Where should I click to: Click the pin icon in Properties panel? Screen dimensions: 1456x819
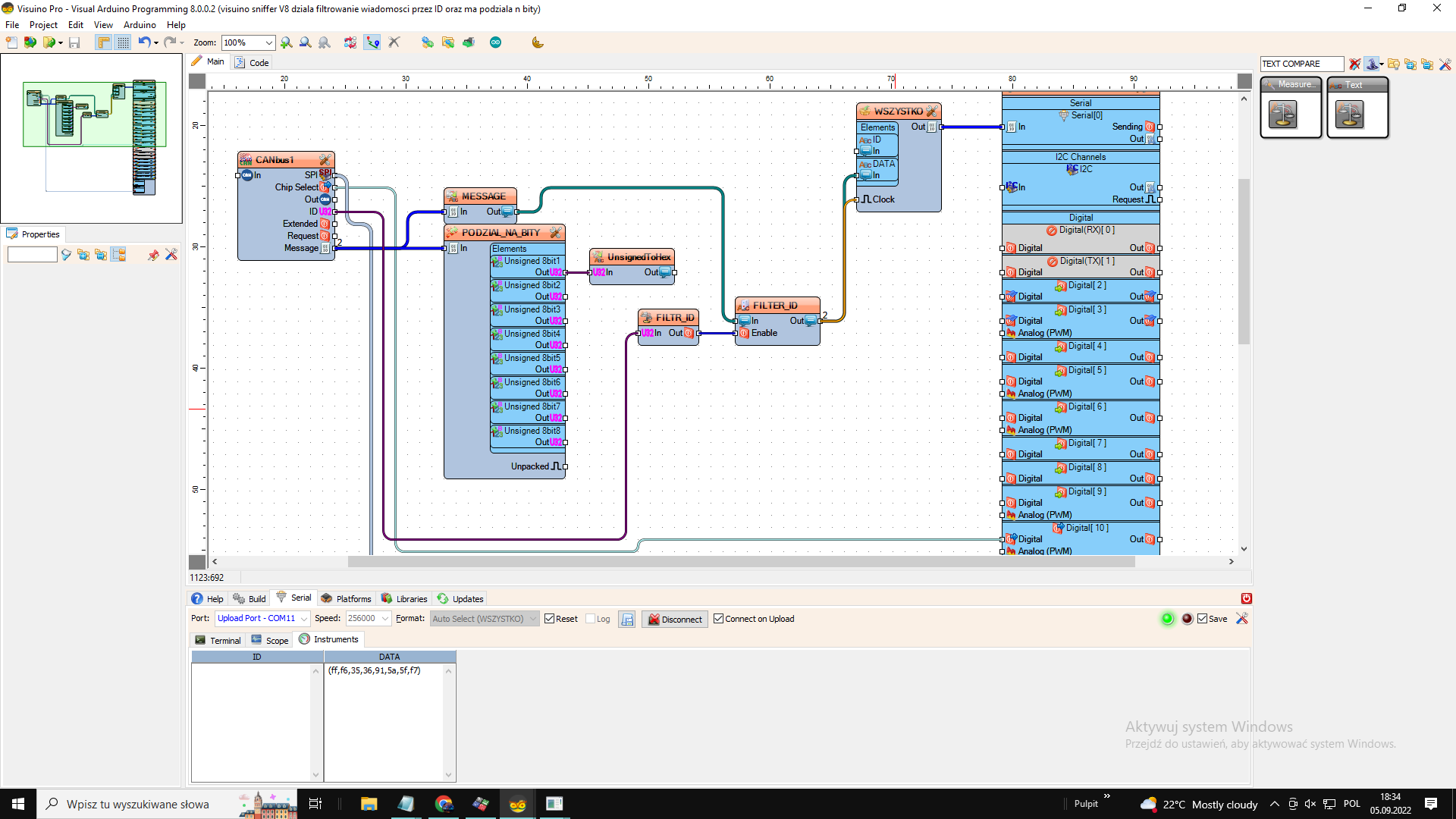[153, 255]
